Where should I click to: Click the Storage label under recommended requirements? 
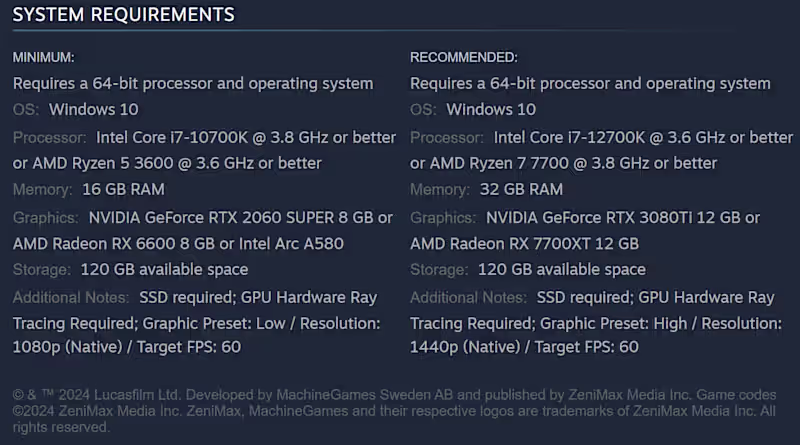(x=439, y=269)
